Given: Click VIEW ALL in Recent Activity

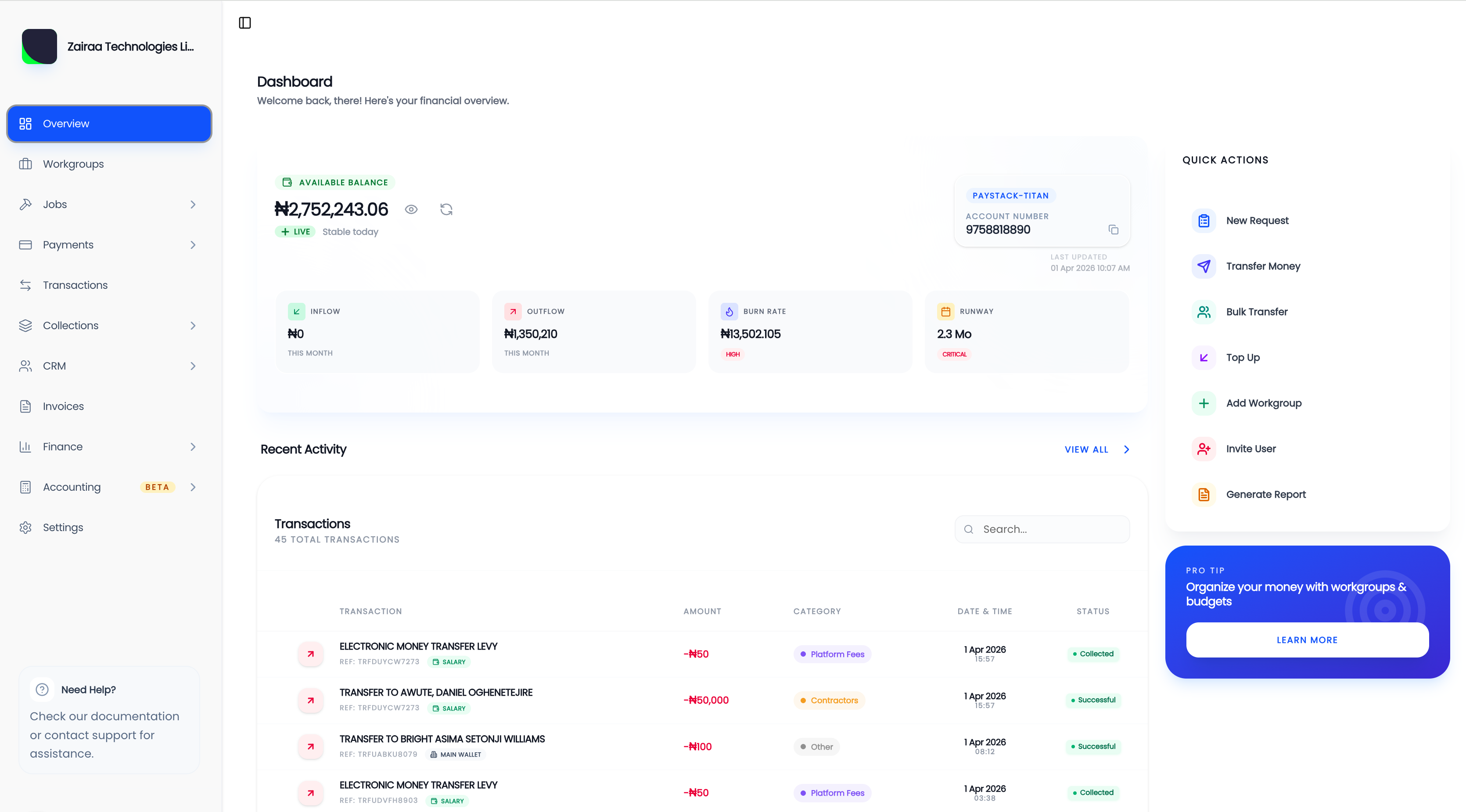Looking at the screenshot, I should (x=1086, y=449).
